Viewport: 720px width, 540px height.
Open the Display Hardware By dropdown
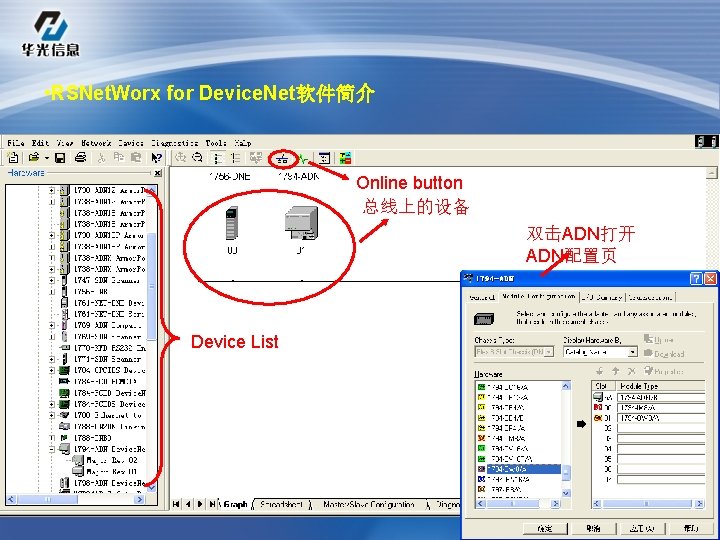(633, 352)
